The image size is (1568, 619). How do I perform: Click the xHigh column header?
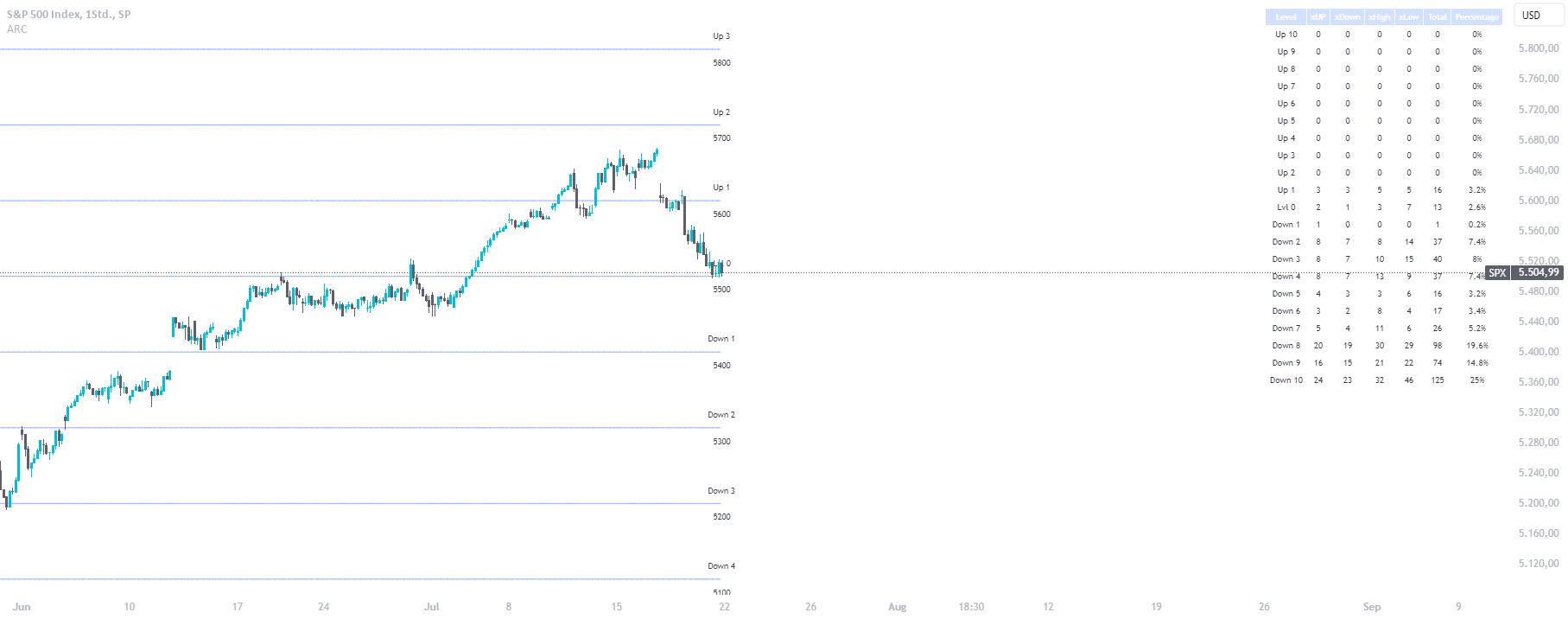[x=1378, y=16]
